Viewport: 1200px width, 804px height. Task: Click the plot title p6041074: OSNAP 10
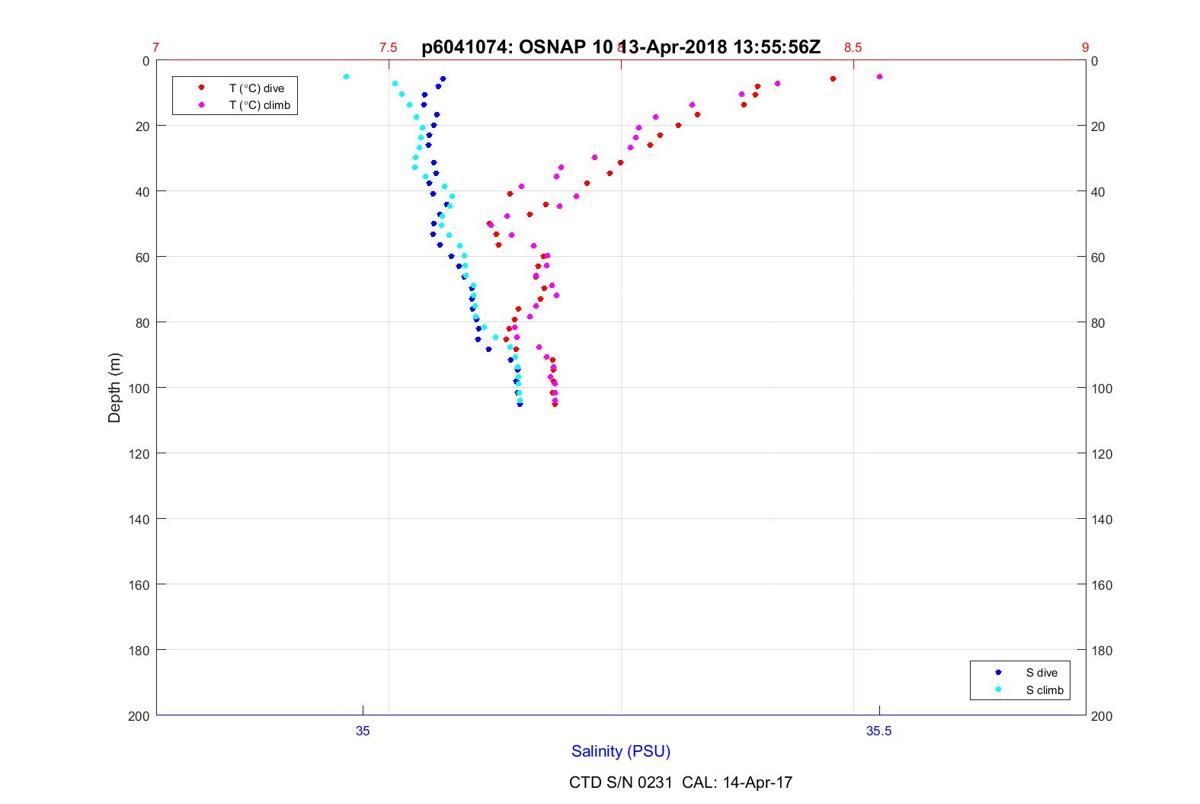click(x=517, y=47)
